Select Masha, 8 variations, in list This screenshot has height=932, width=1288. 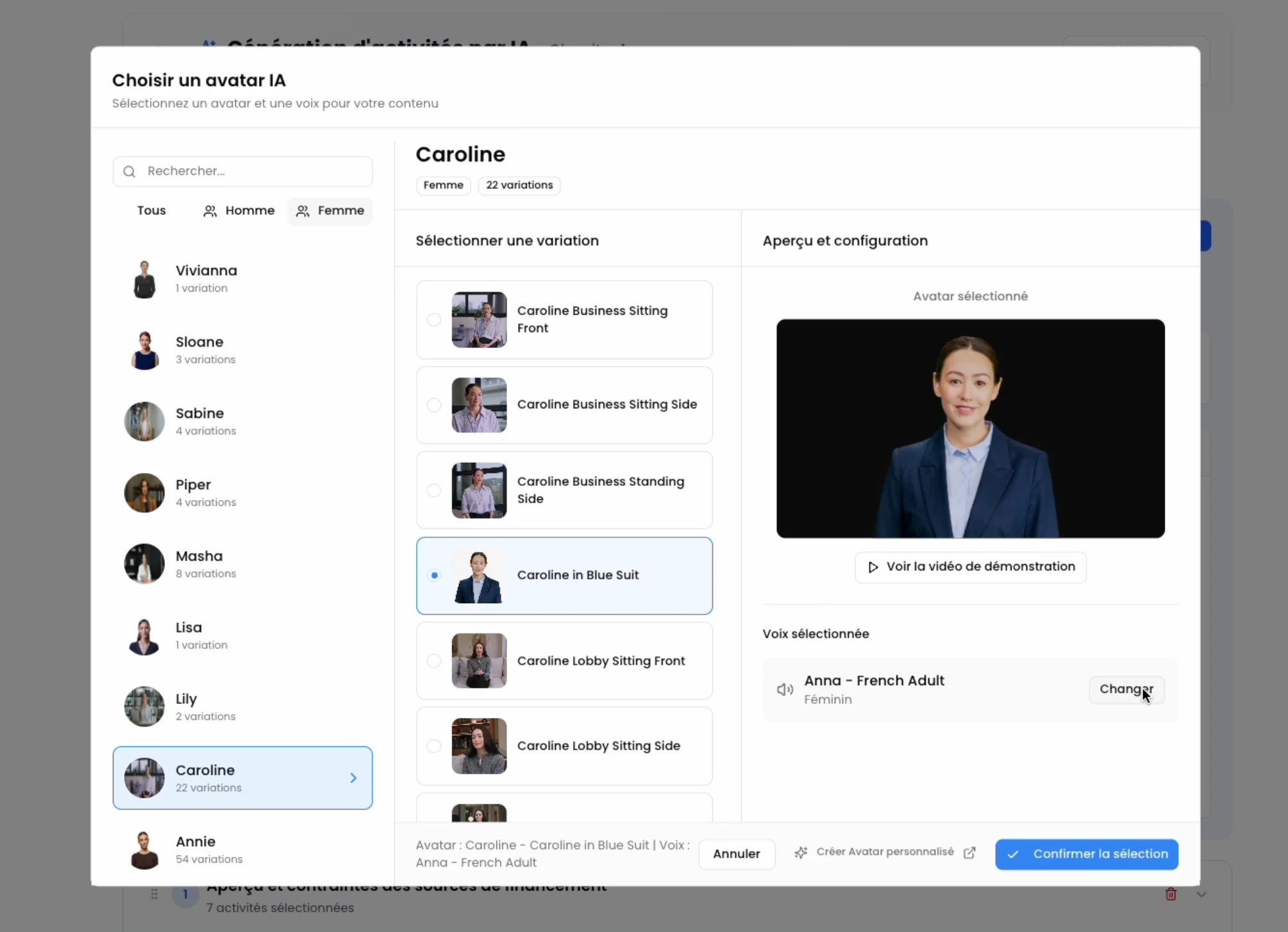coord(242,564)
